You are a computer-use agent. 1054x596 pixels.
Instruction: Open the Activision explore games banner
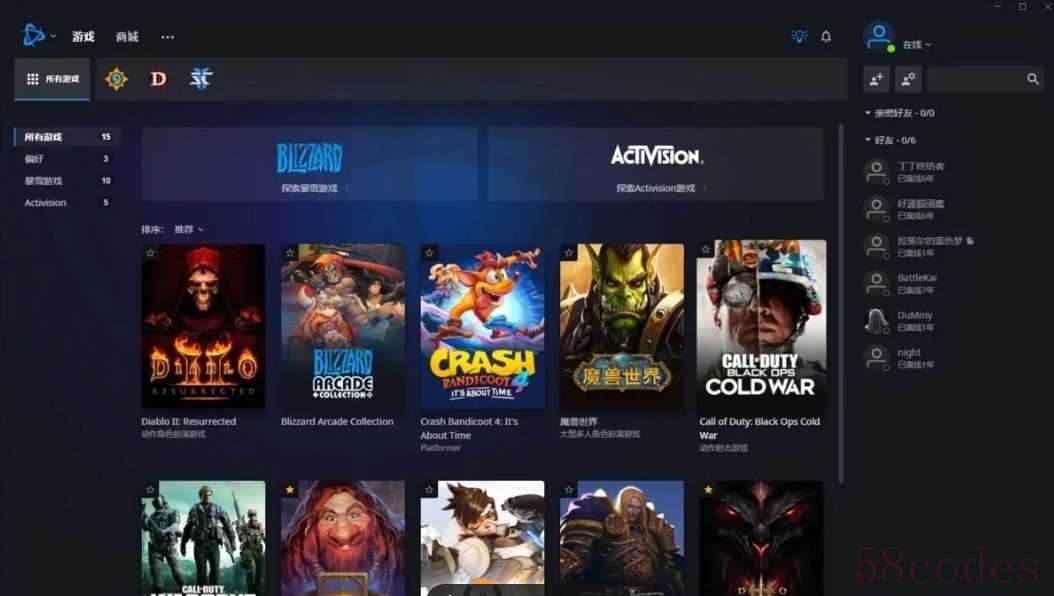[655, 164]
